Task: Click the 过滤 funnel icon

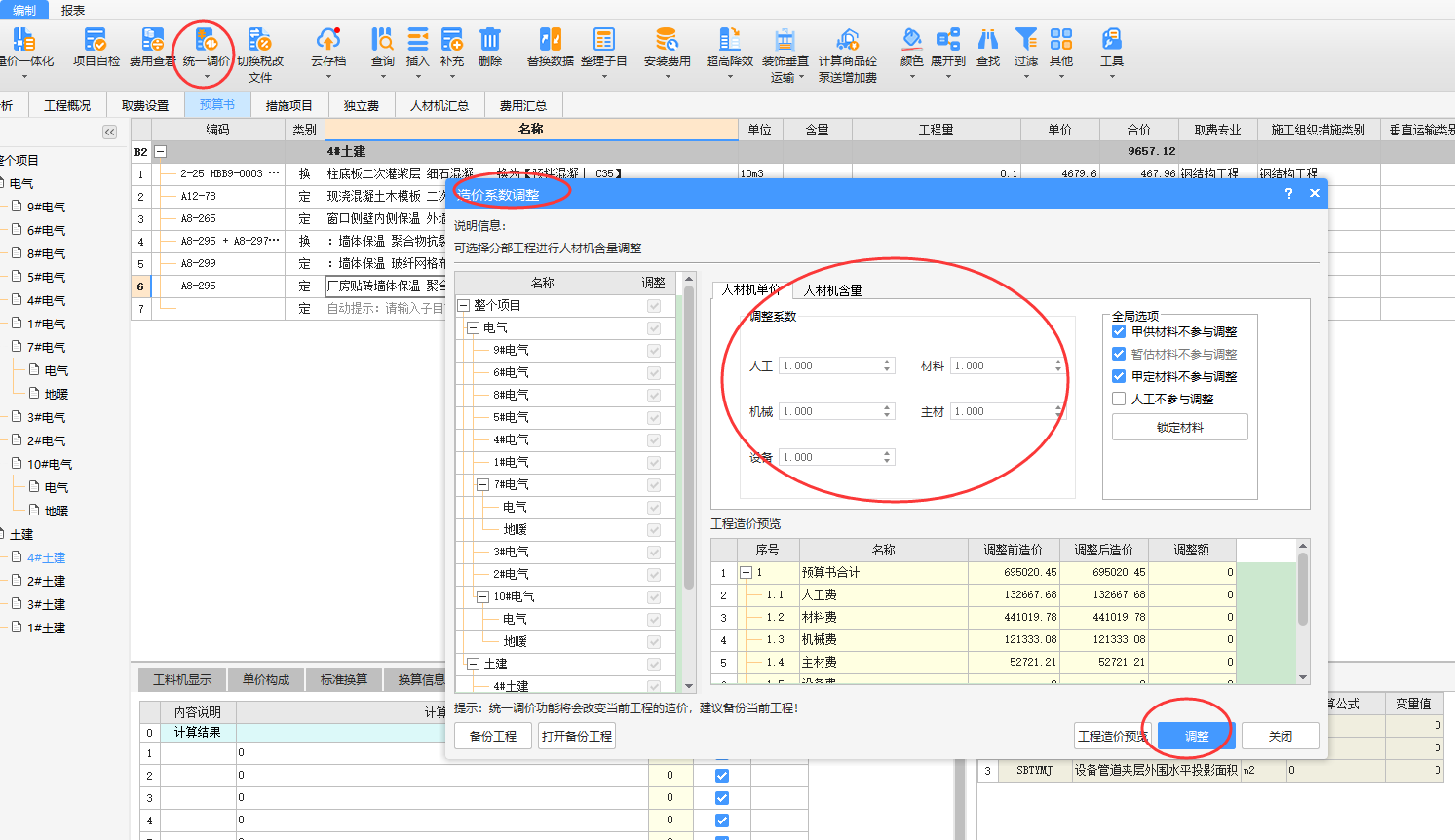Action: click(x=1026, y=39)
